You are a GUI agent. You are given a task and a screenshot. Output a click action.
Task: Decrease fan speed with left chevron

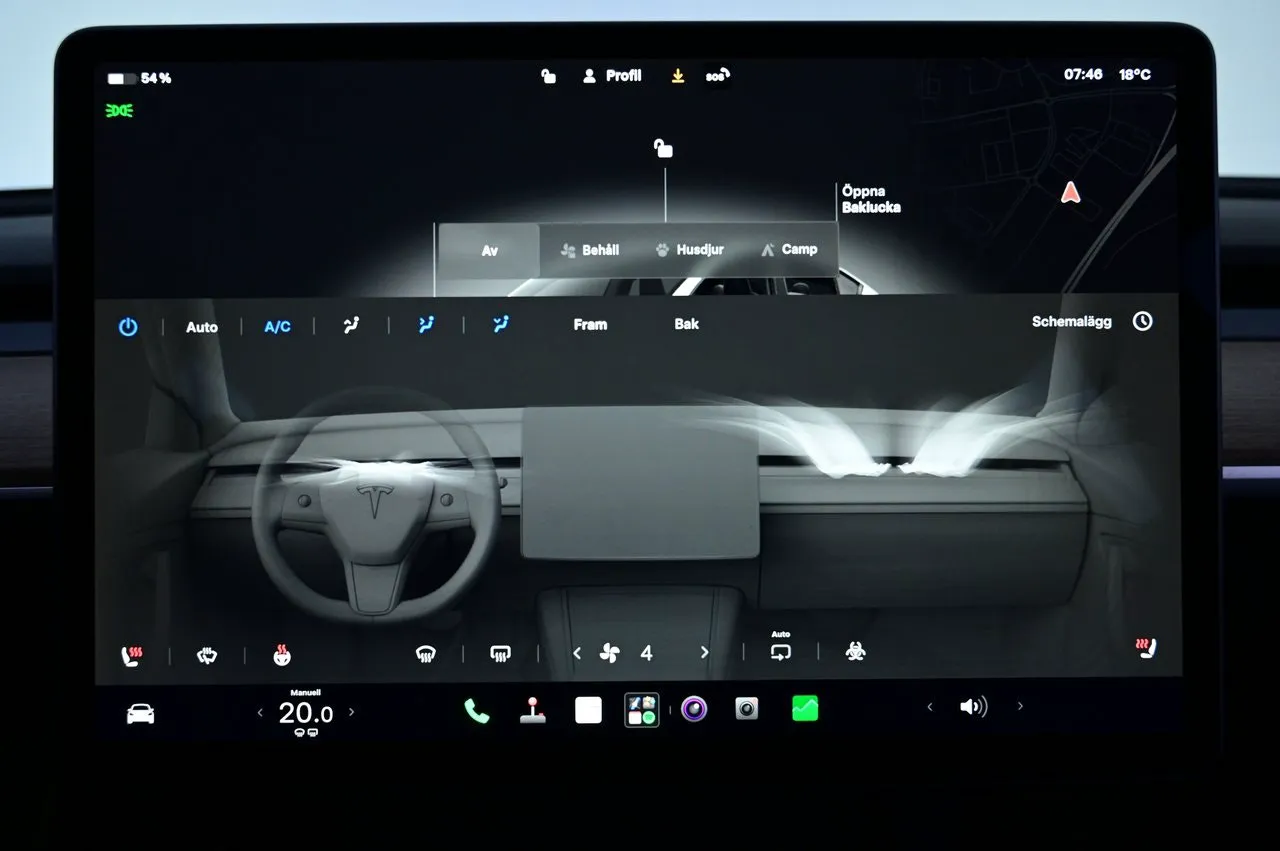pos(577,653)
